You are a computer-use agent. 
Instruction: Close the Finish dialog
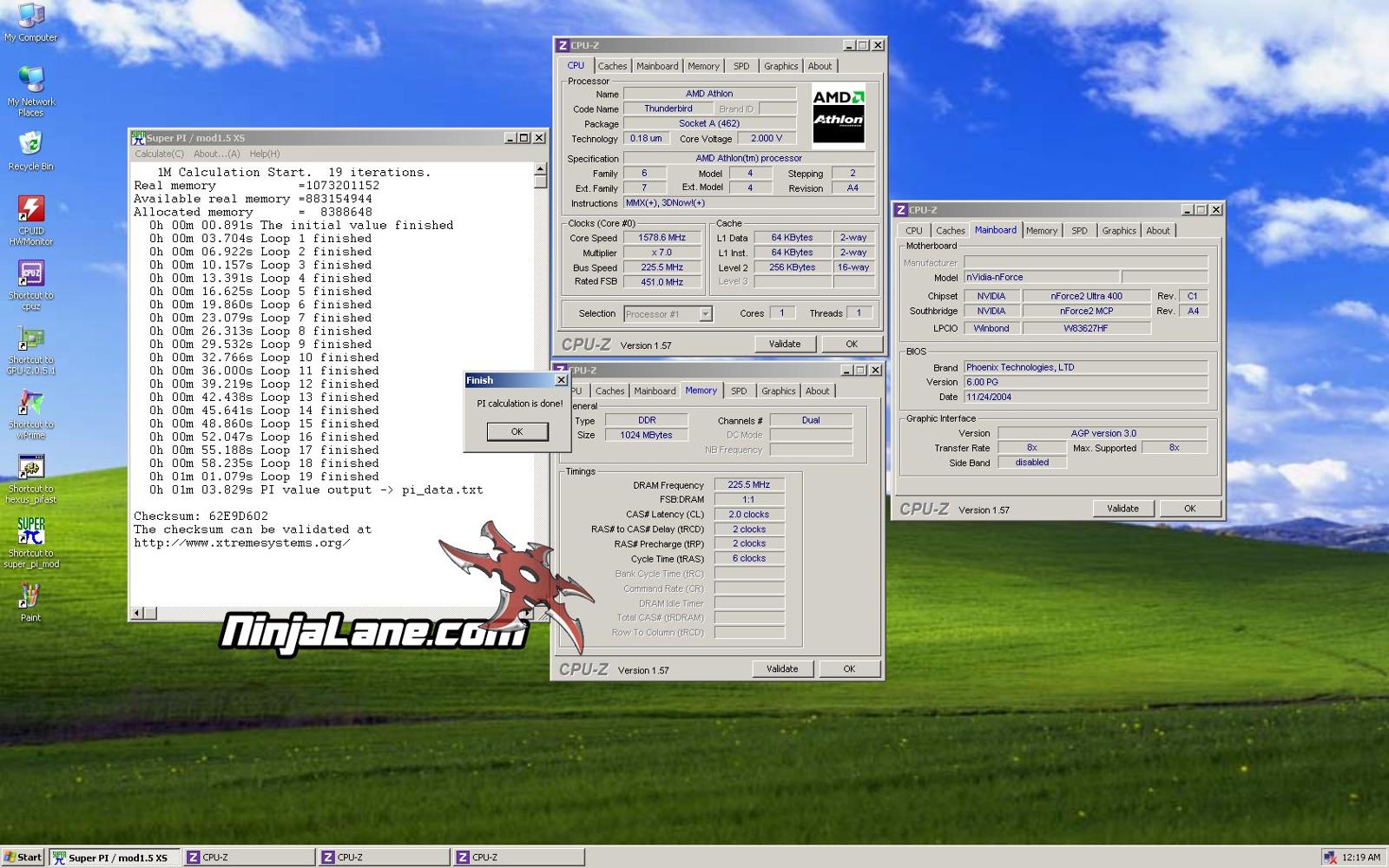(561, 380)
